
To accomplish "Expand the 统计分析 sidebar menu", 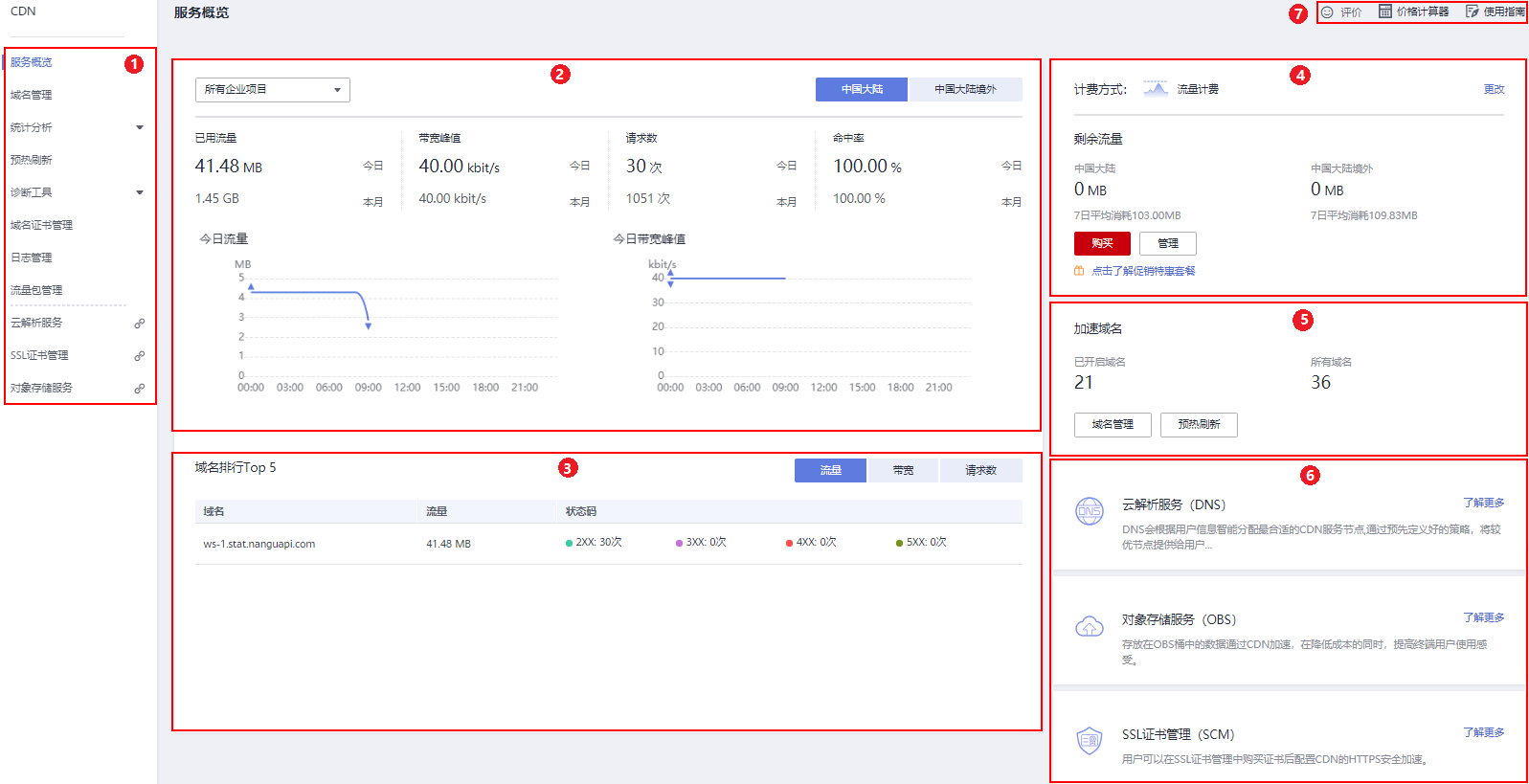I will [x=140, y=127].
